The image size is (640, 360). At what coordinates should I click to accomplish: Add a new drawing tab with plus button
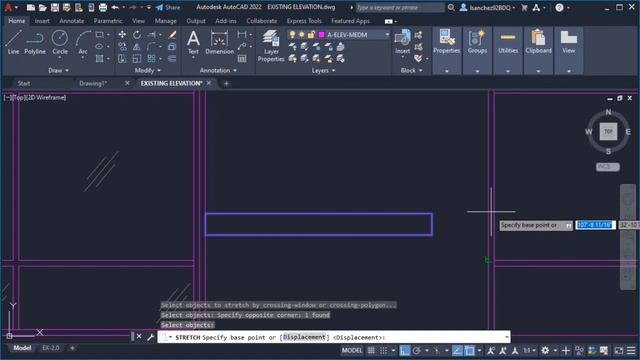226,83
